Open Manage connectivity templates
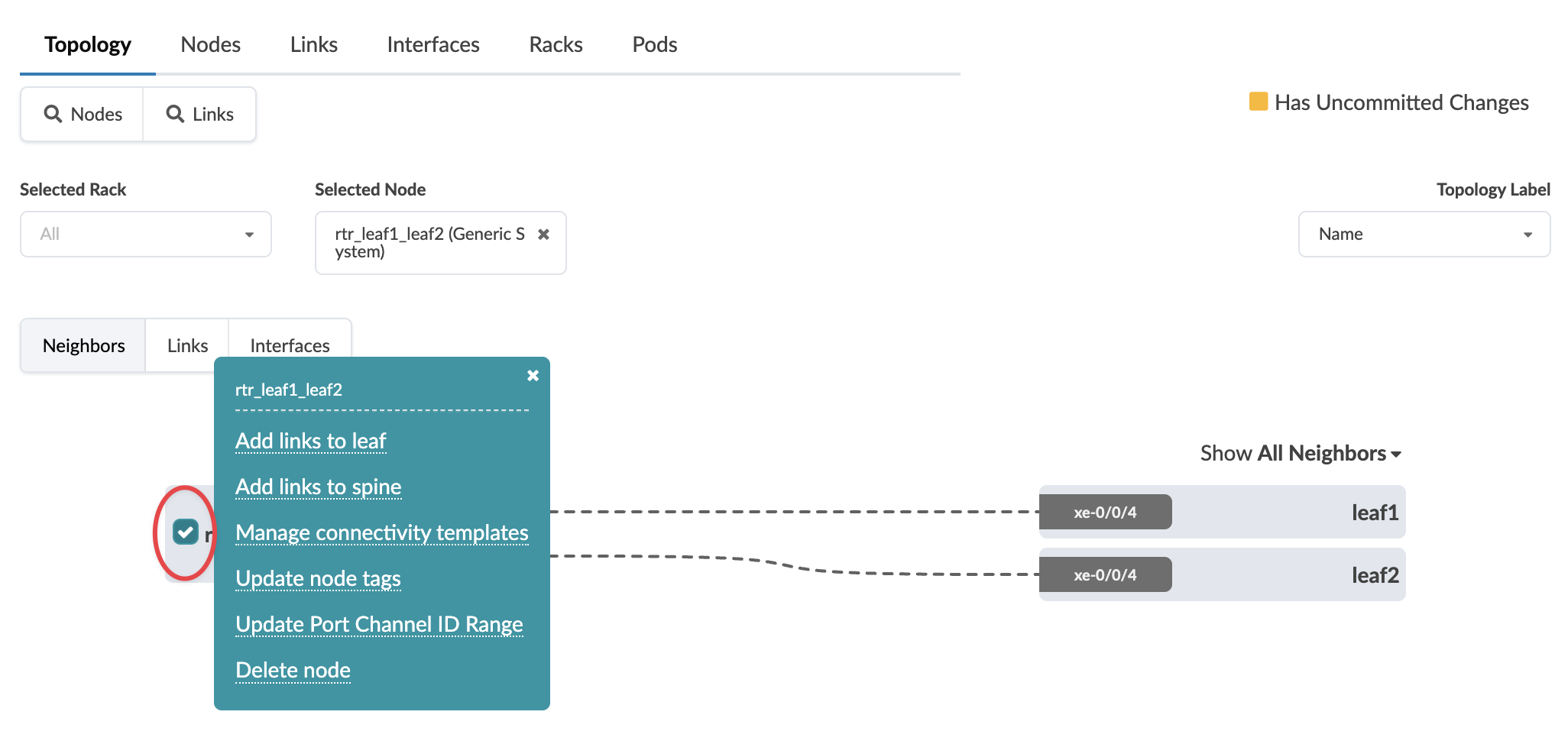 (381, 533)
